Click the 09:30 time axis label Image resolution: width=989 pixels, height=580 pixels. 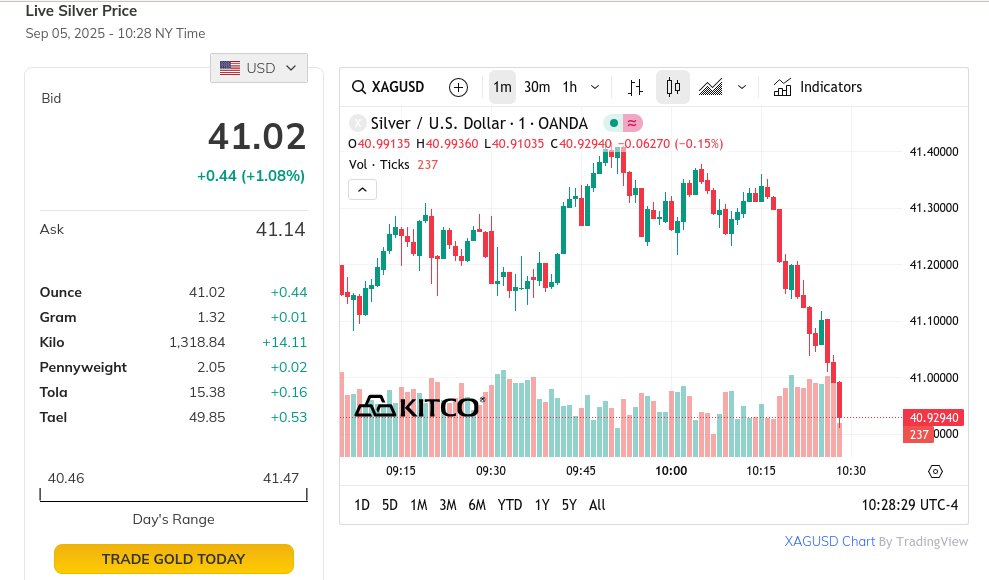491,471
